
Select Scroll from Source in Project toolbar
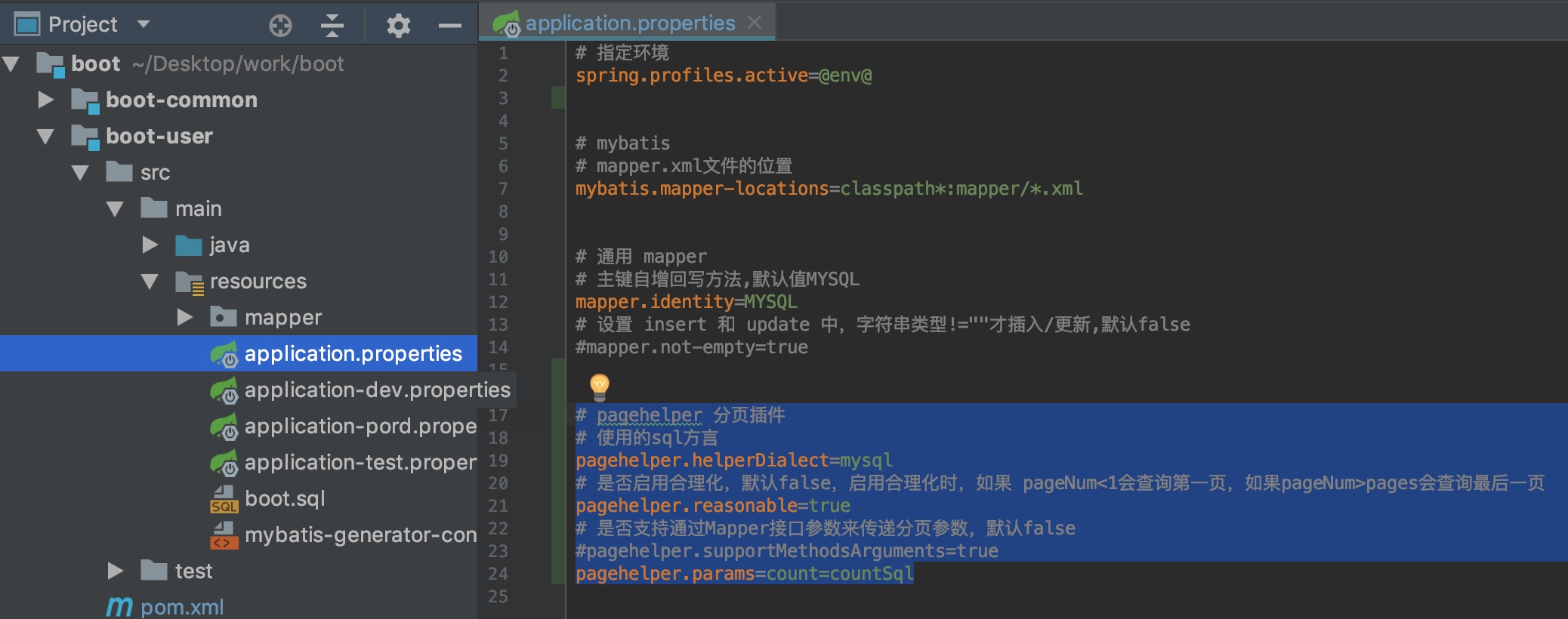(x=281, y=25)
